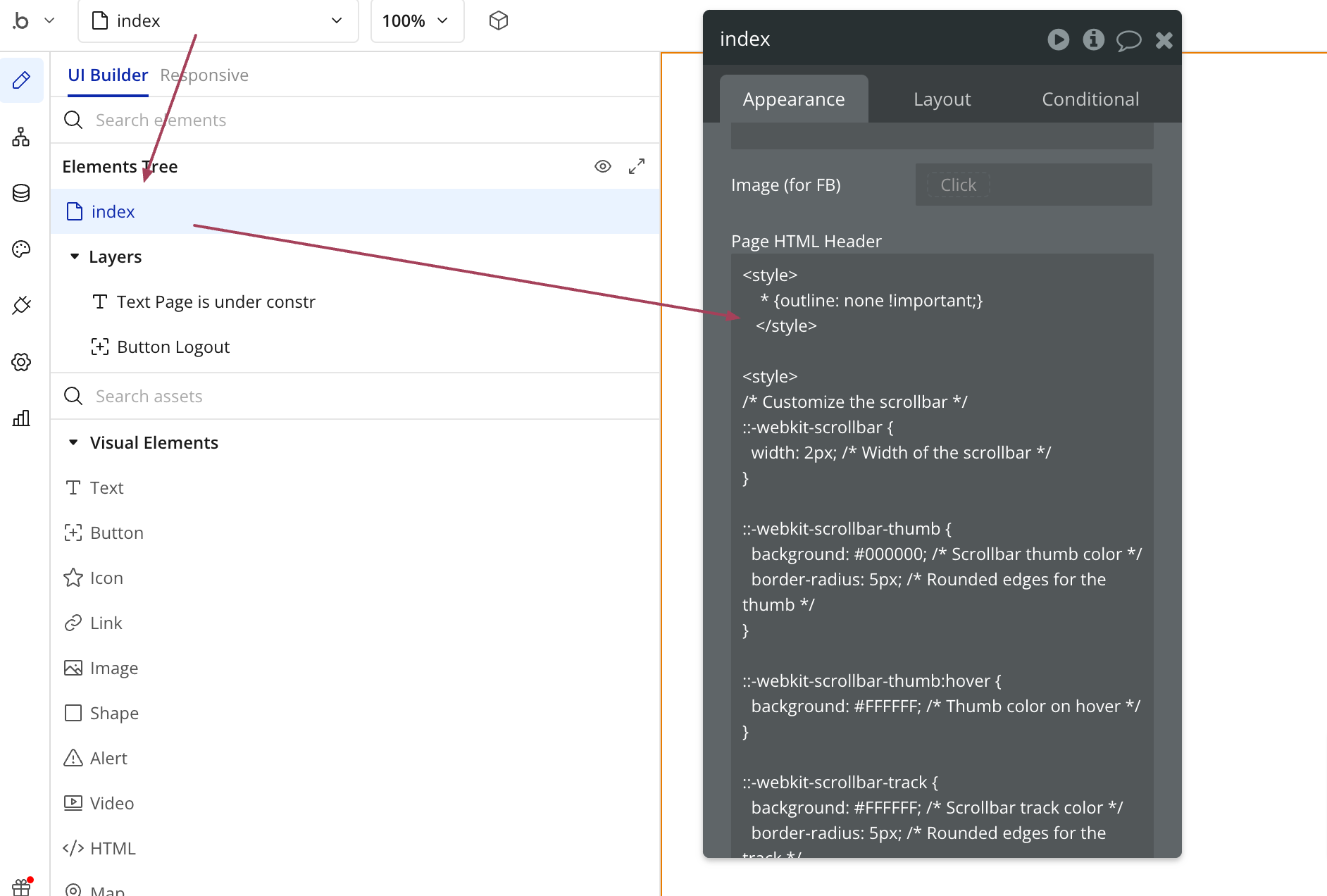Pick the Link visual element
This screenshot has height=896, width=1327.
pyautogui.click(x=94, y=623)
